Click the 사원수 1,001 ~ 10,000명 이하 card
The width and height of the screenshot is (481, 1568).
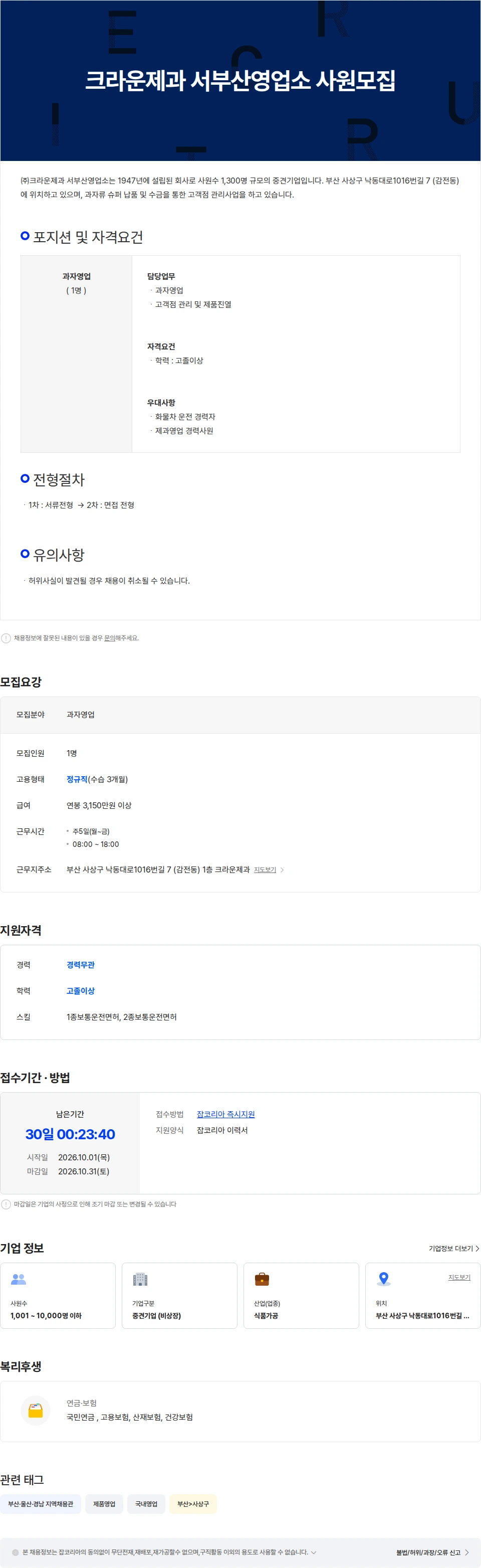58,1295
